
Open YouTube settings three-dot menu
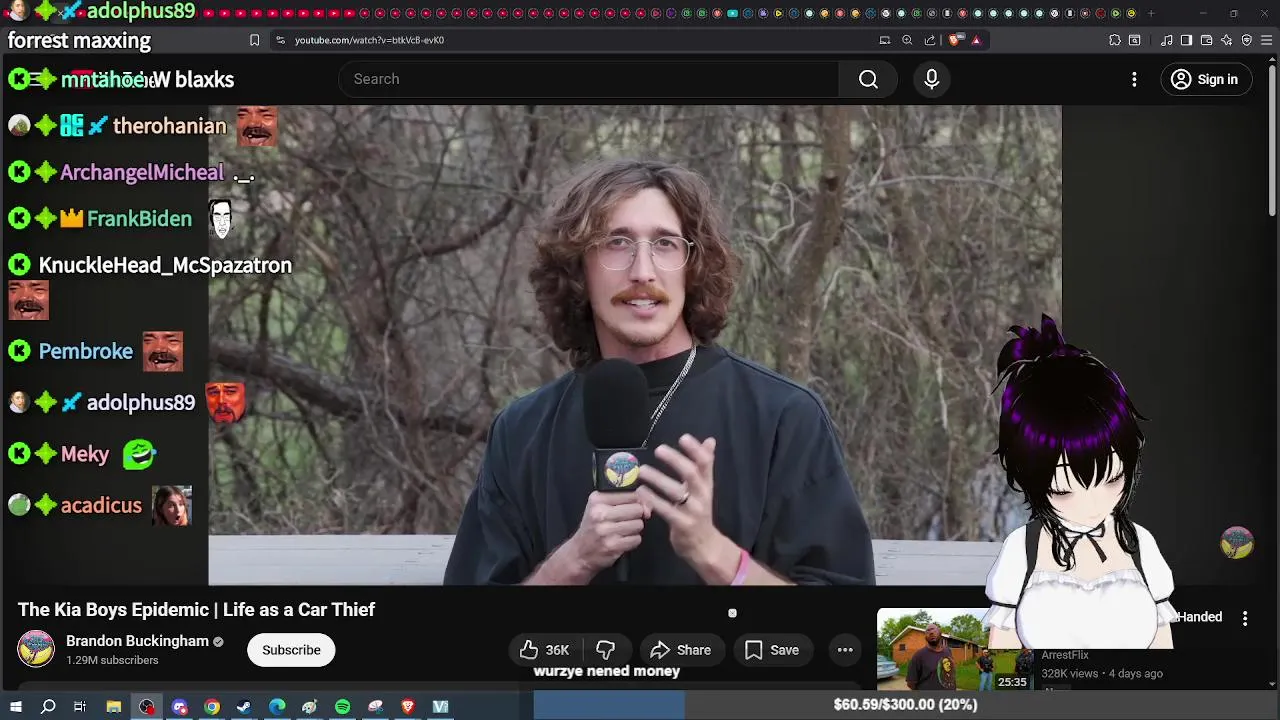point(1134,79)
